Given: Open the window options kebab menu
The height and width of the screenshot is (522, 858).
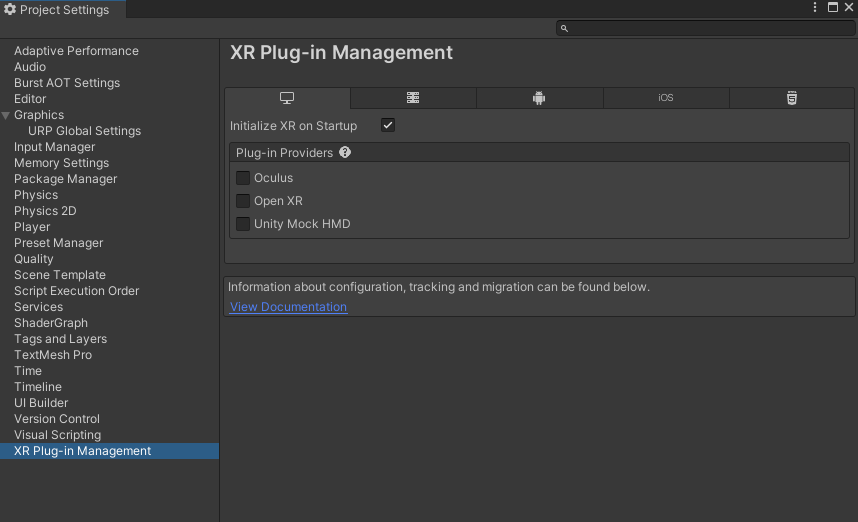Looking at the screenshot, I should coord(815,7).
